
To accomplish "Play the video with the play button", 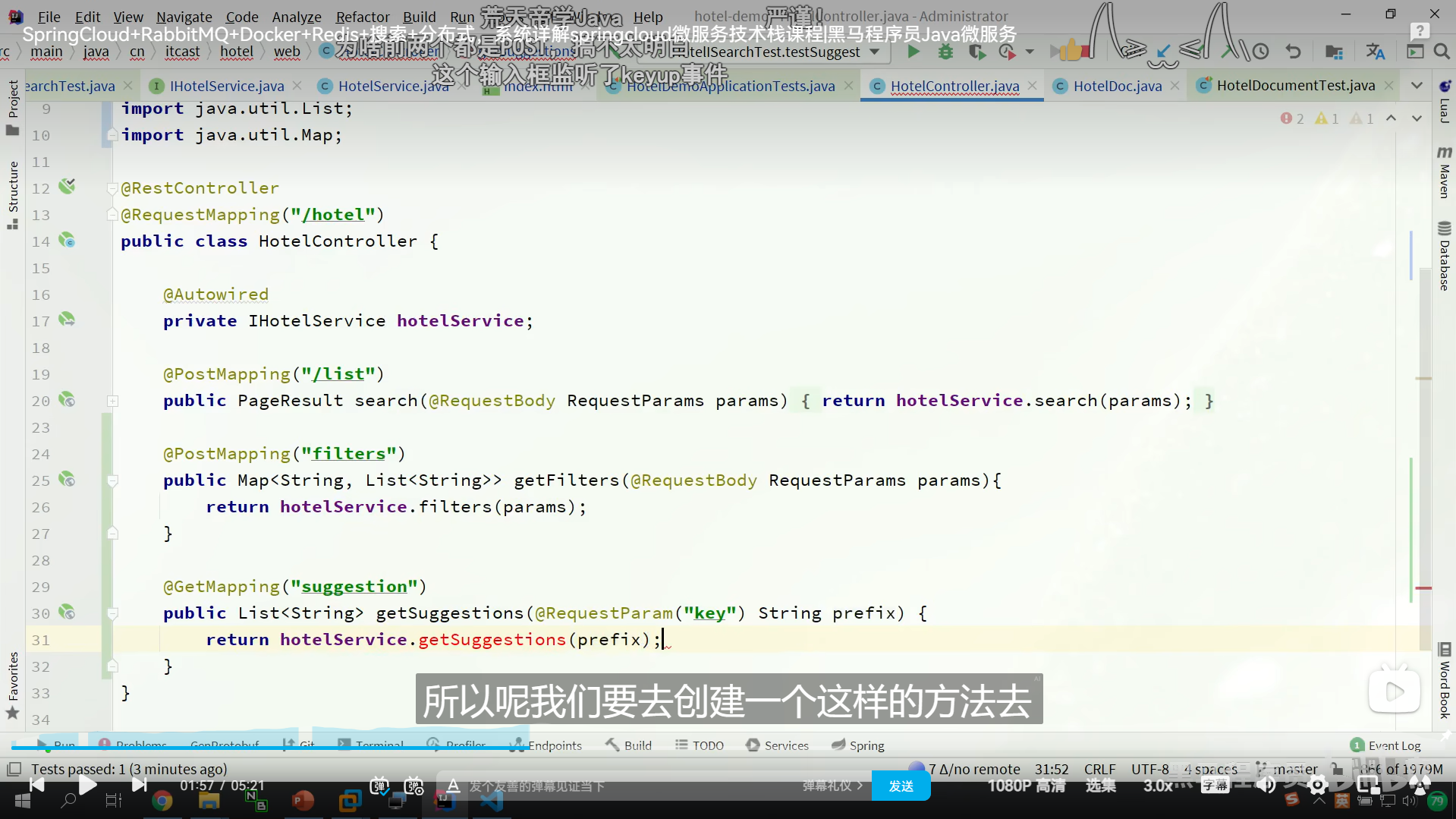I will coord(87,785).
